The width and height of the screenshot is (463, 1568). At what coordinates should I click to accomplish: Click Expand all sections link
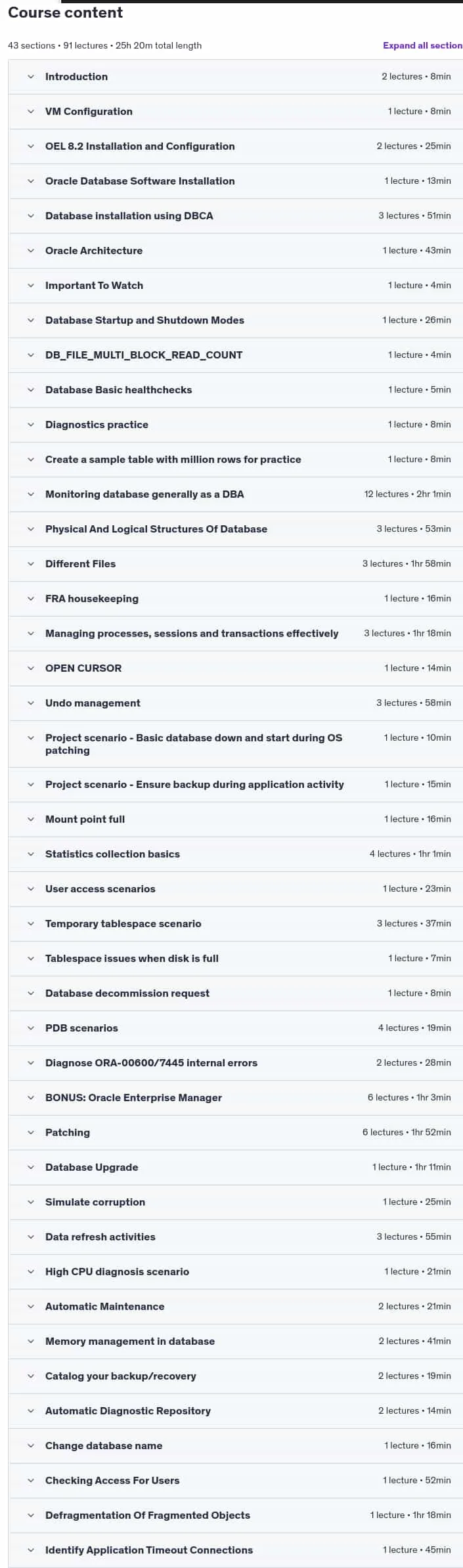[422, 45]
